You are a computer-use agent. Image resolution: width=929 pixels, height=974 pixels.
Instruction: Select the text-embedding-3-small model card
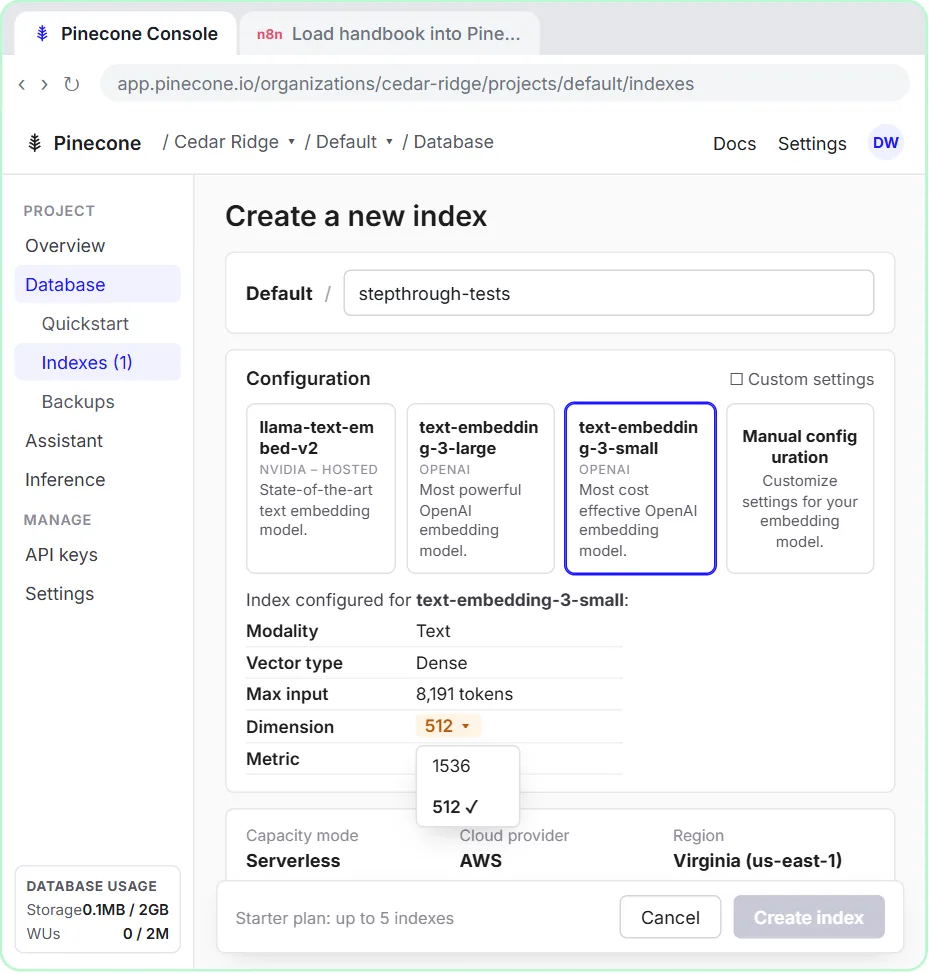(x=640, y=488)
